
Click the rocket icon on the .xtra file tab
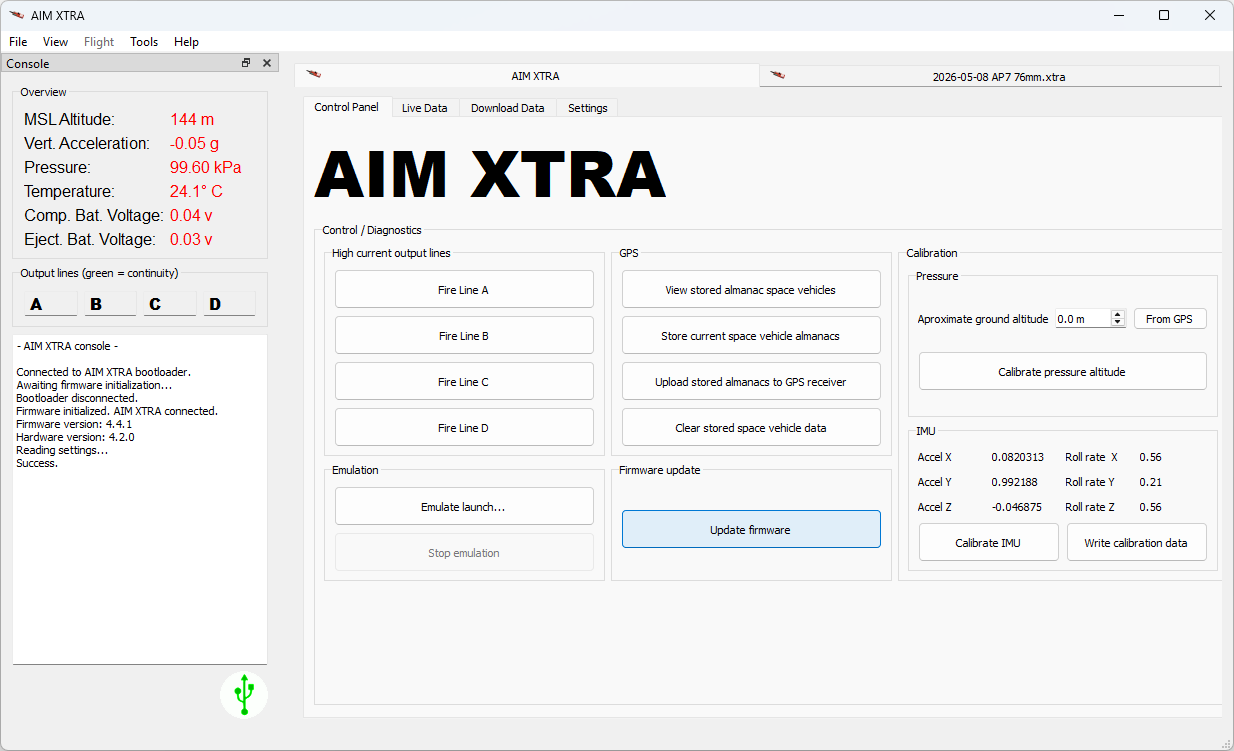coord(777,75)
